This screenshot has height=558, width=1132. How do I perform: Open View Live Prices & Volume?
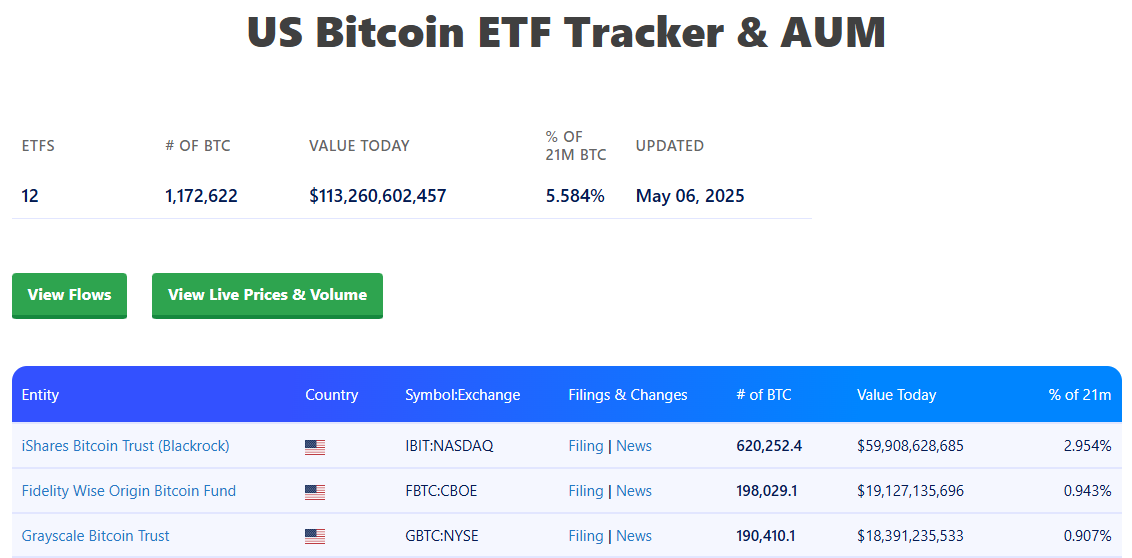tap(267, 295)
